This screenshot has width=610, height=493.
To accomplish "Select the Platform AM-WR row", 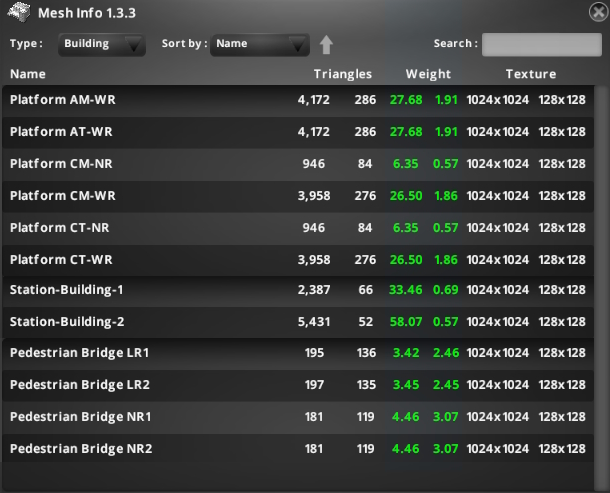I will [x=298, y=100].
